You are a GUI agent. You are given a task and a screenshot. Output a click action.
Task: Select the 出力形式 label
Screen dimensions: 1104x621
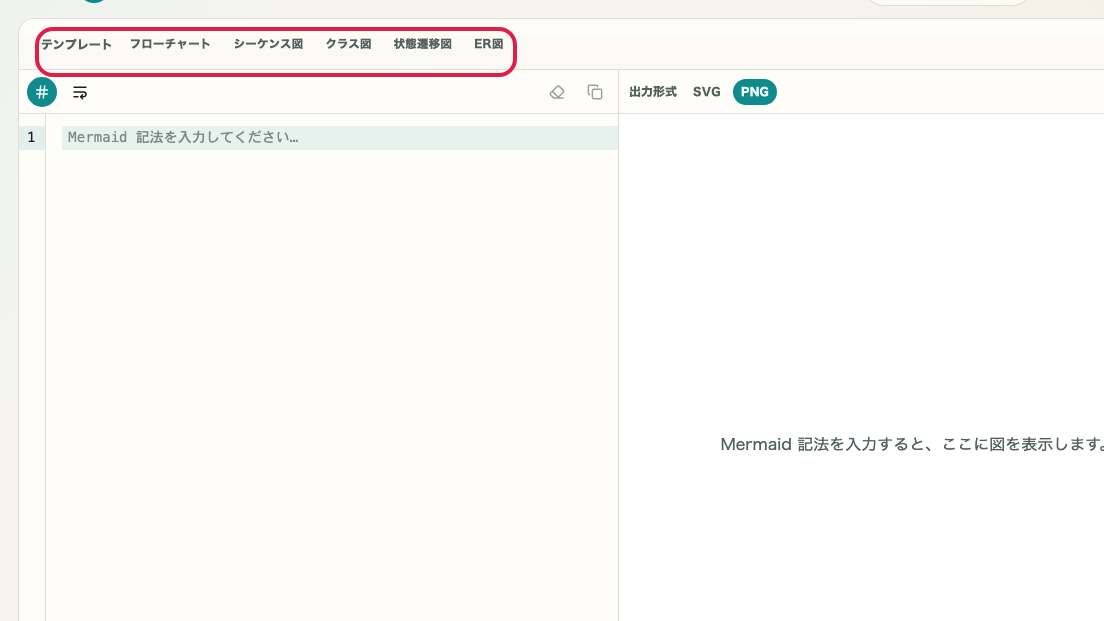coord(653,92)
